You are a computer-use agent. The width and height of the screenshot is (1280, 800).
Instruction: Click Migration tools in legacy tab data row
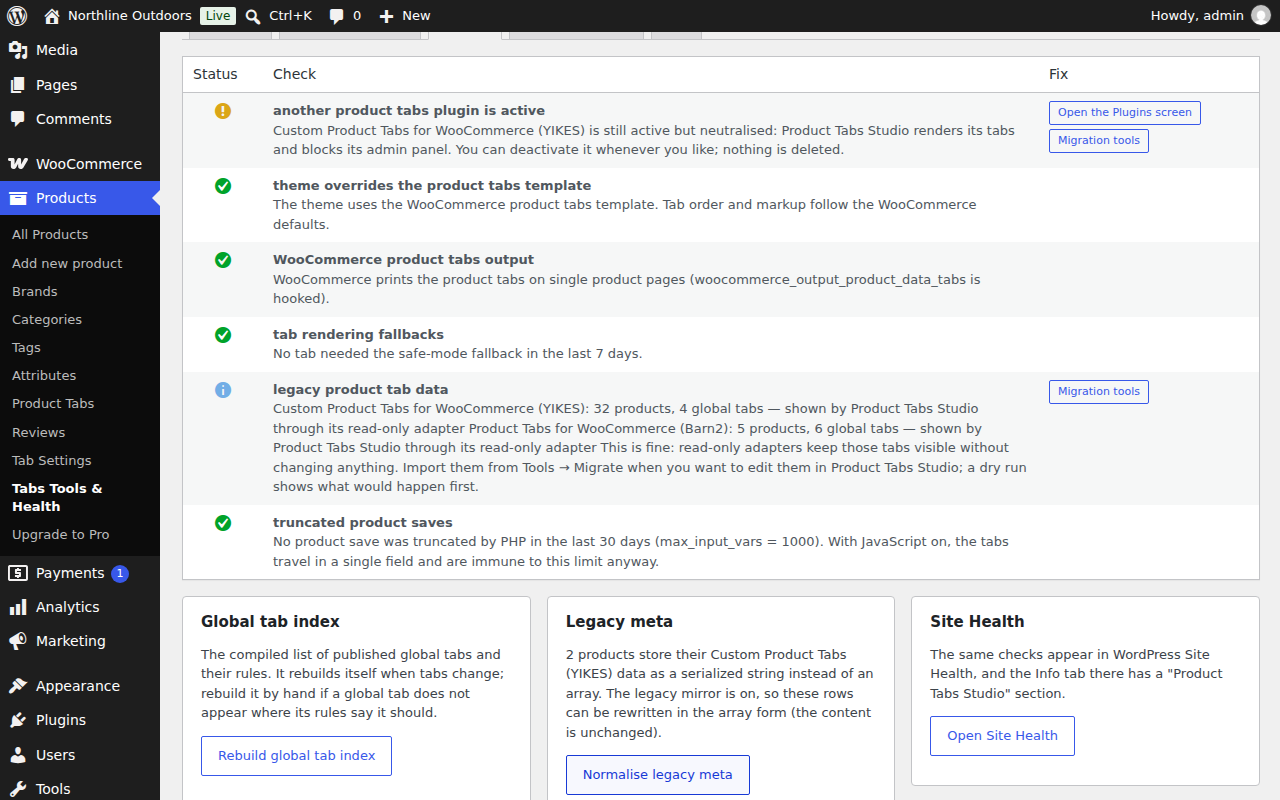1099,392
